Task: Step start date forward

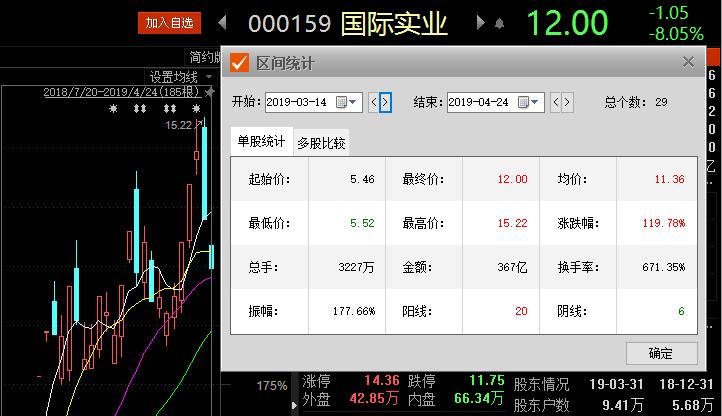Action: (x=385, y=102)
